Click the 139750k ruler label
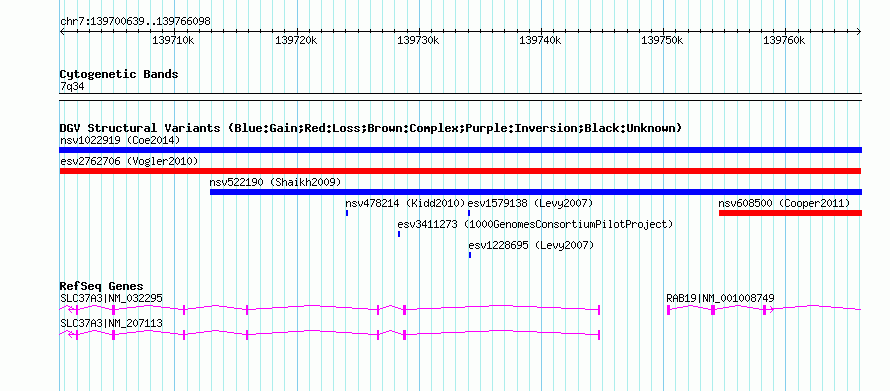 (x=662, y=41)
